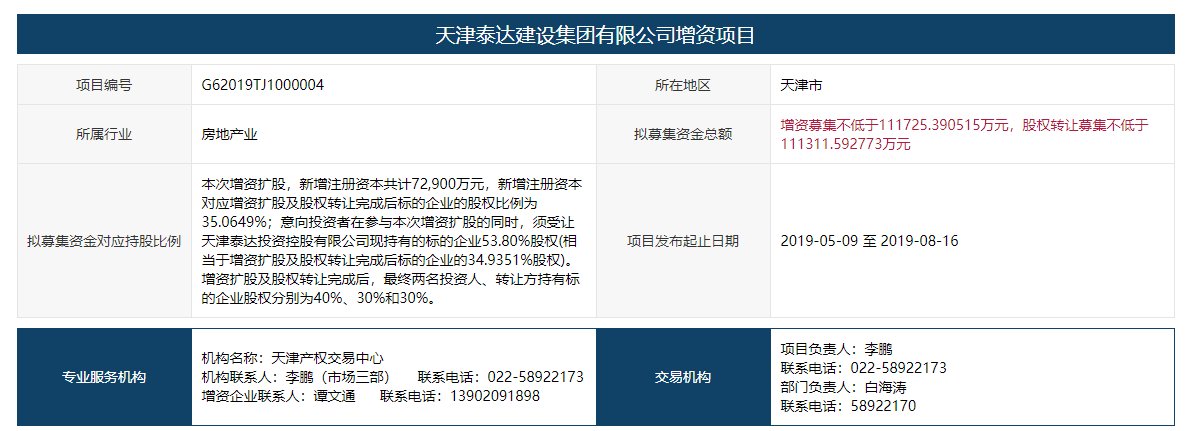The height and width of the screenshot is (431, 1192).
Task: Select the paragraph starting 本次增资扩股
Action: click(392, 242)
